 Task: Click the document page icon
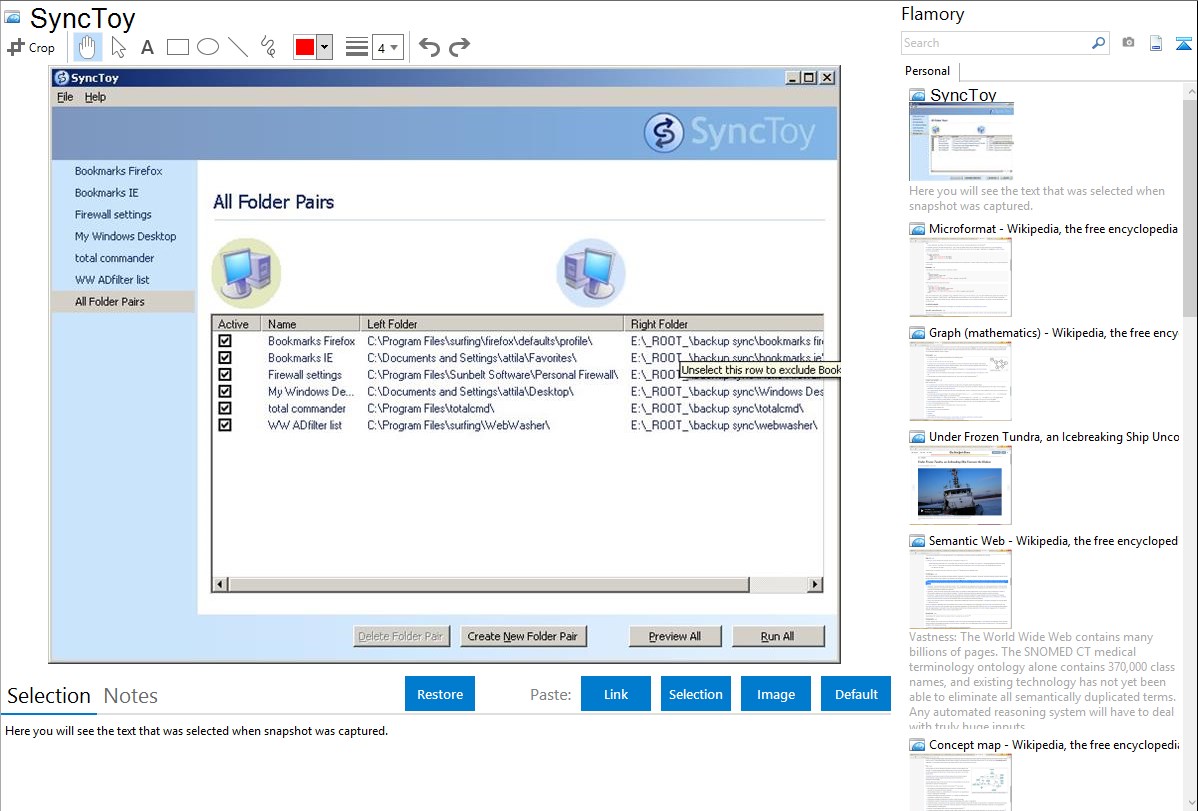(x=1156, y=43)
